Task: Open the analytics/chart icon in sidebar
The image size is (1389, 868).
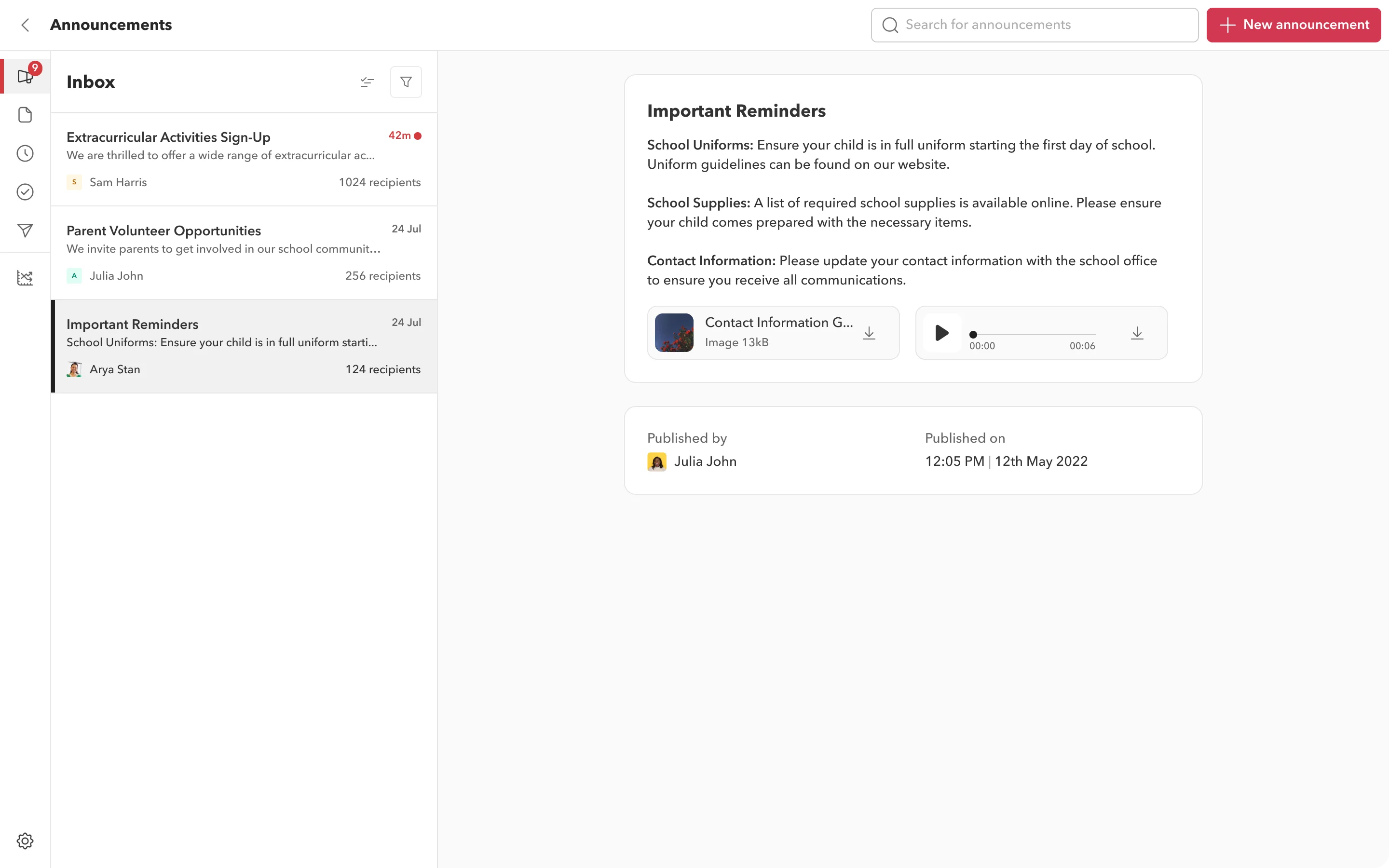Action: tap(25, 278)
